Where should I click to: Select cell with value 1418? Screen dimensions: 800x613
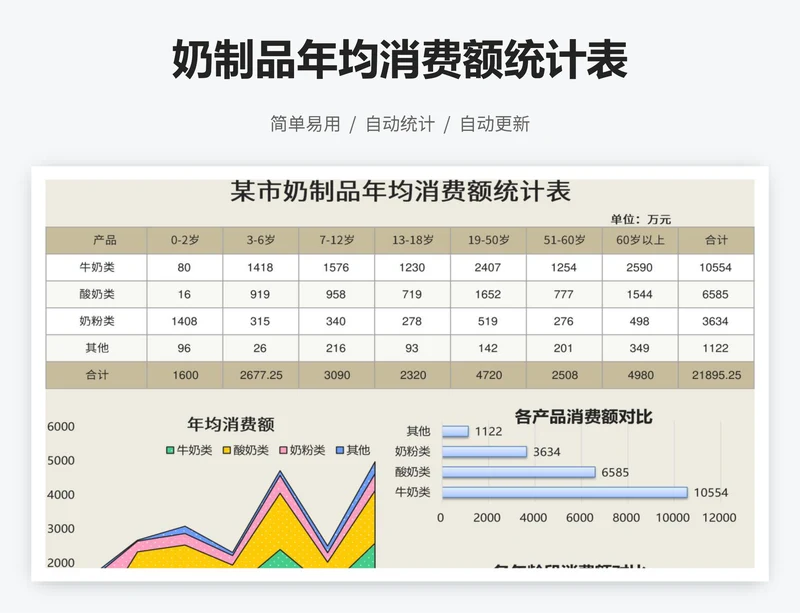(x=261, y=267)
